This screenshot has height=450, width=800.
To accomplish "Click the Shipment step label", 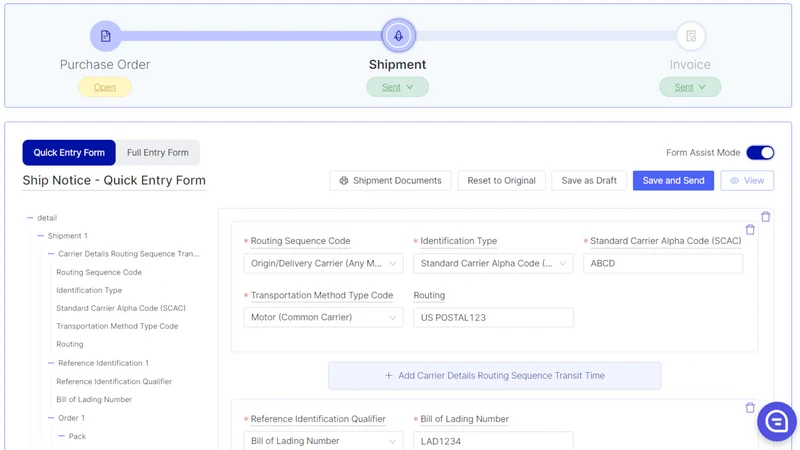I will [x=397, y=65].
